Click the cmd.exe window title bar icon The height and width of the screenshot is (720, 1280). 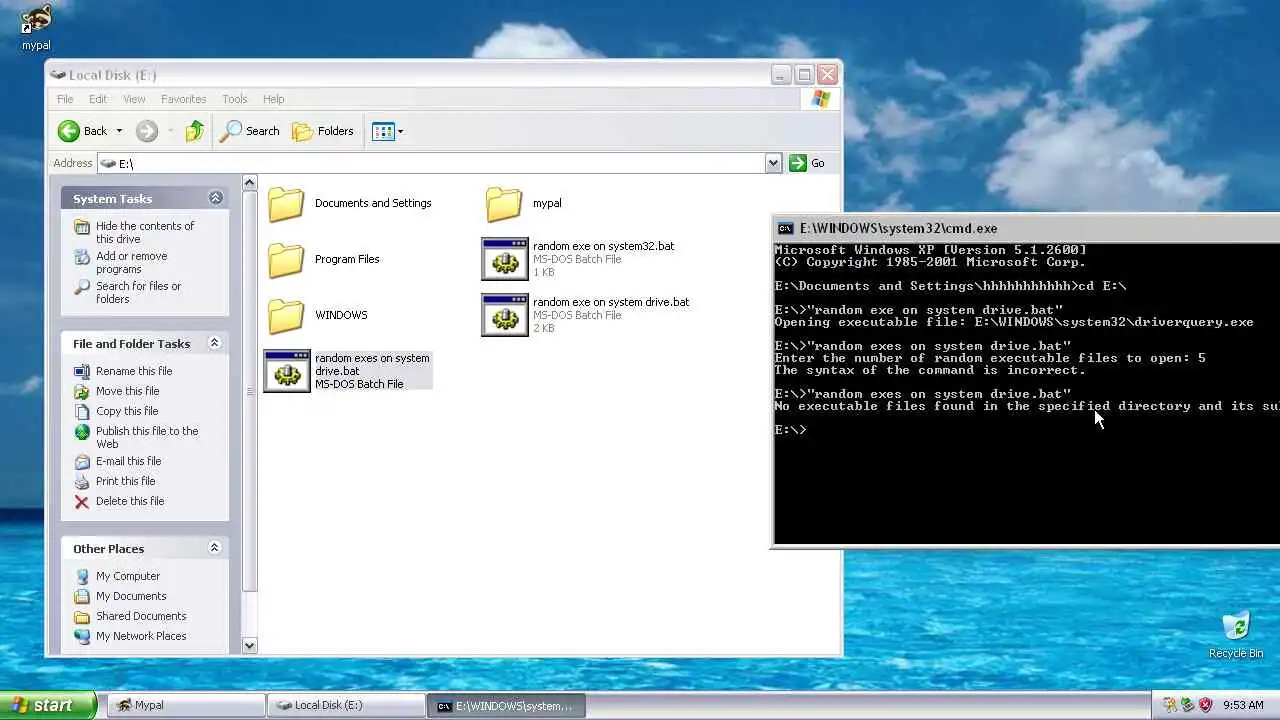[786, 228]
